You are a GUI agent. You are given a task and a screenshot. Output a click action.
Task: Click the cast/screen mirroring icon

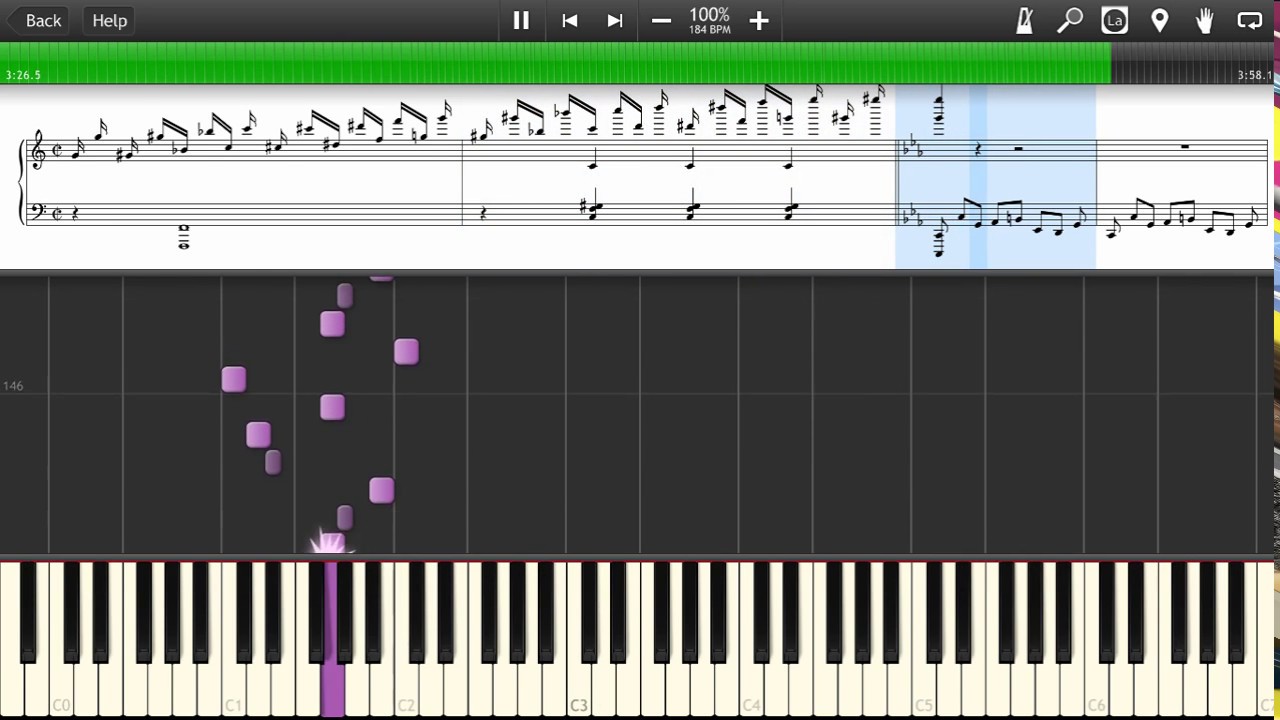pos(1250,20)
